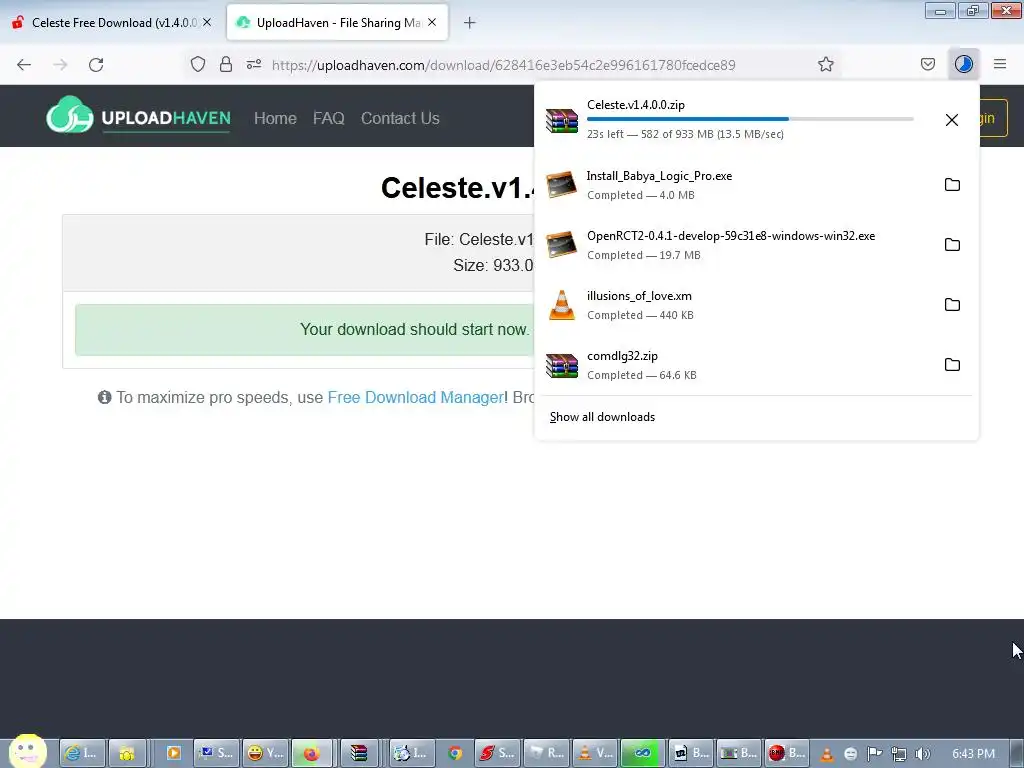
Task: Click the network tray icon
Action: click(899, 754)
